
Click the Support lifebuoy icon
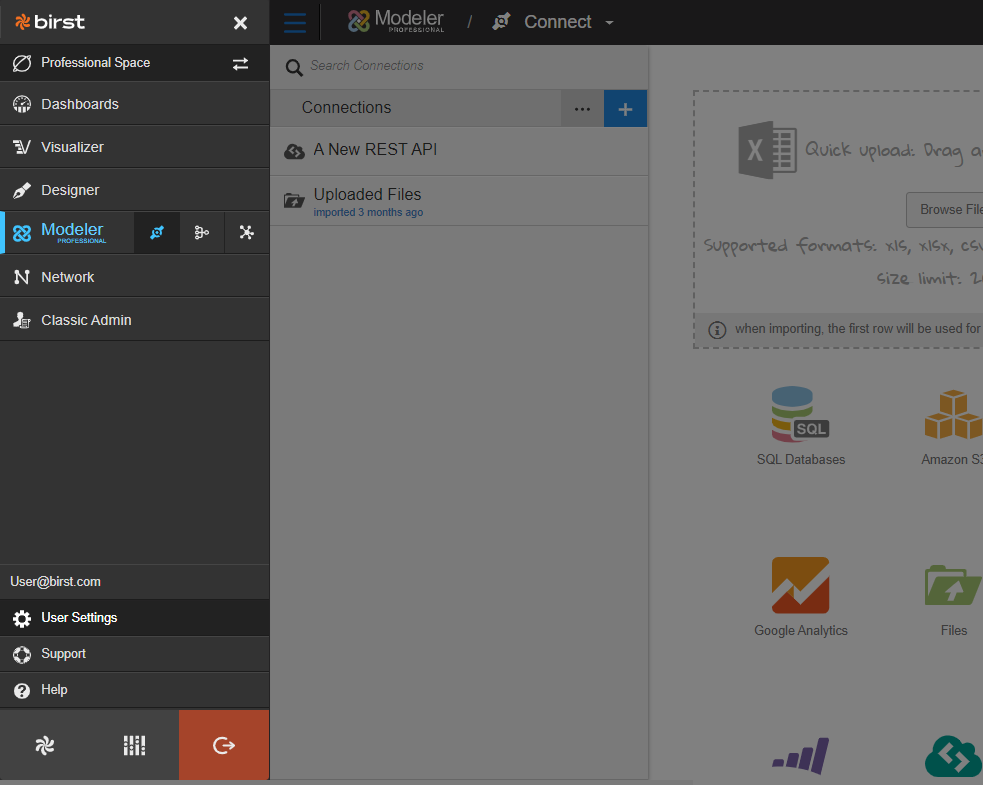(x=22, y=655)
